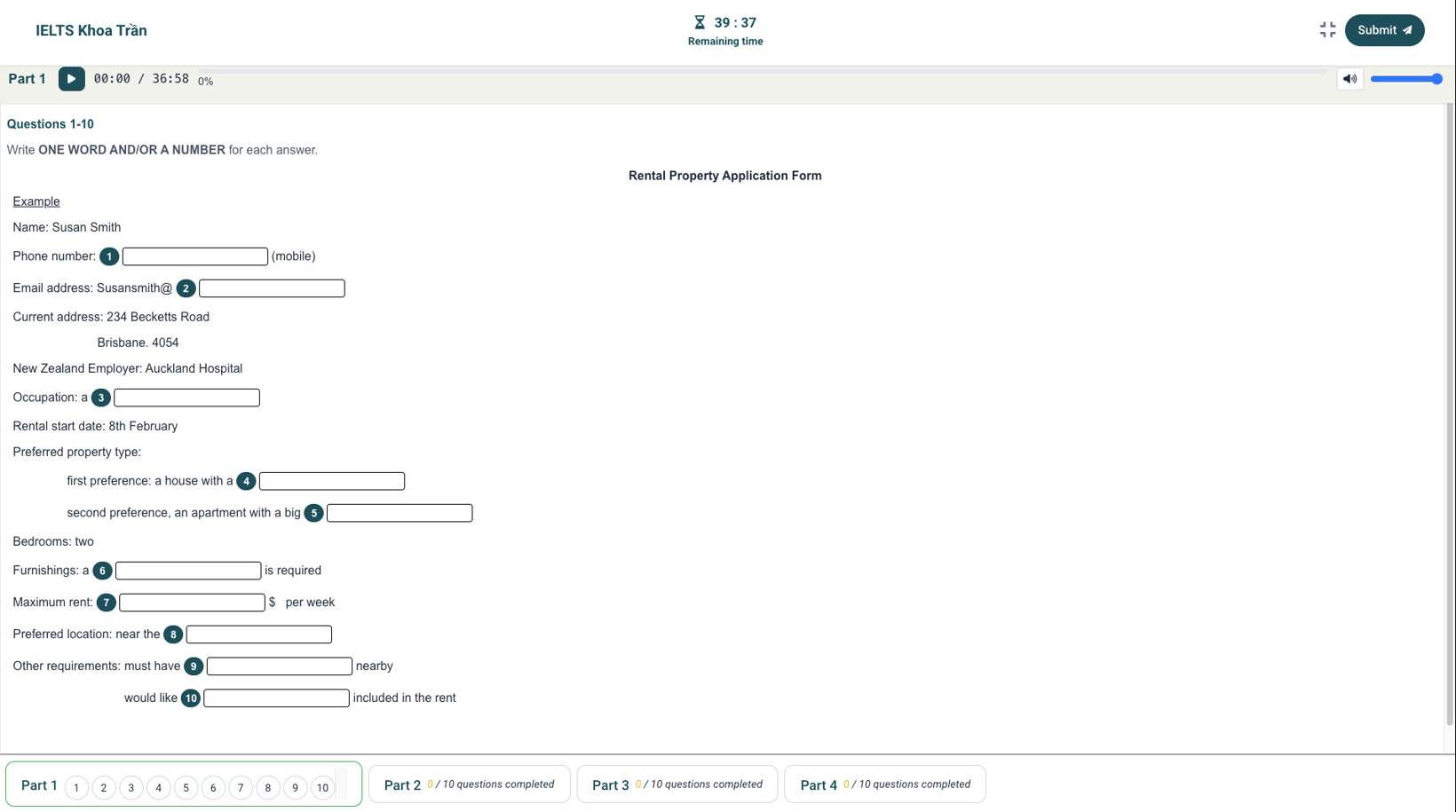Click the occupation answer field
Viewport: 1456px width, 812px height.
coord(186,398)
